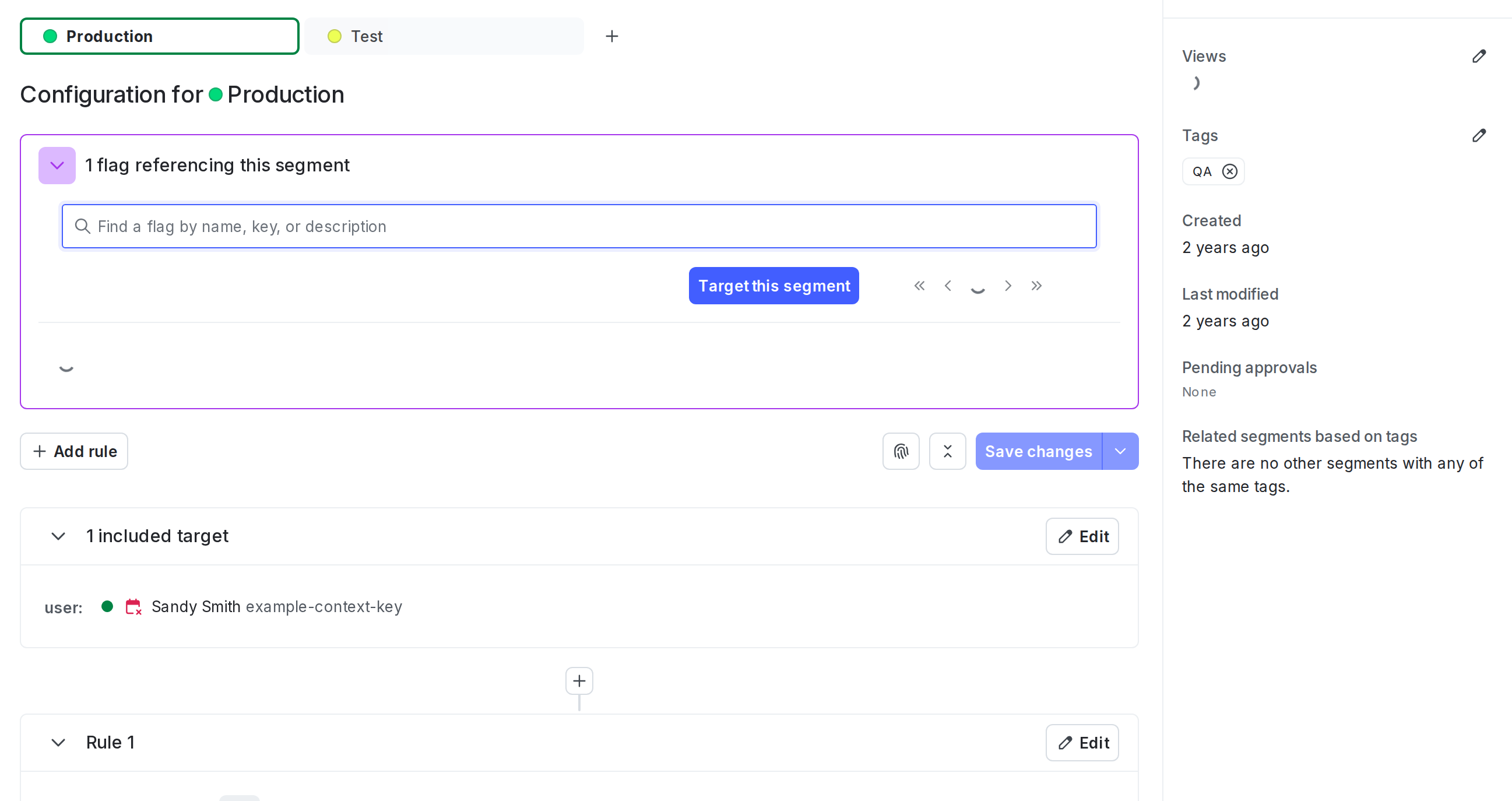The image size is (1512, 801).
Task: Insert a new rule using the plus connector
Action: pyautogui.click(x=579, y=680)
